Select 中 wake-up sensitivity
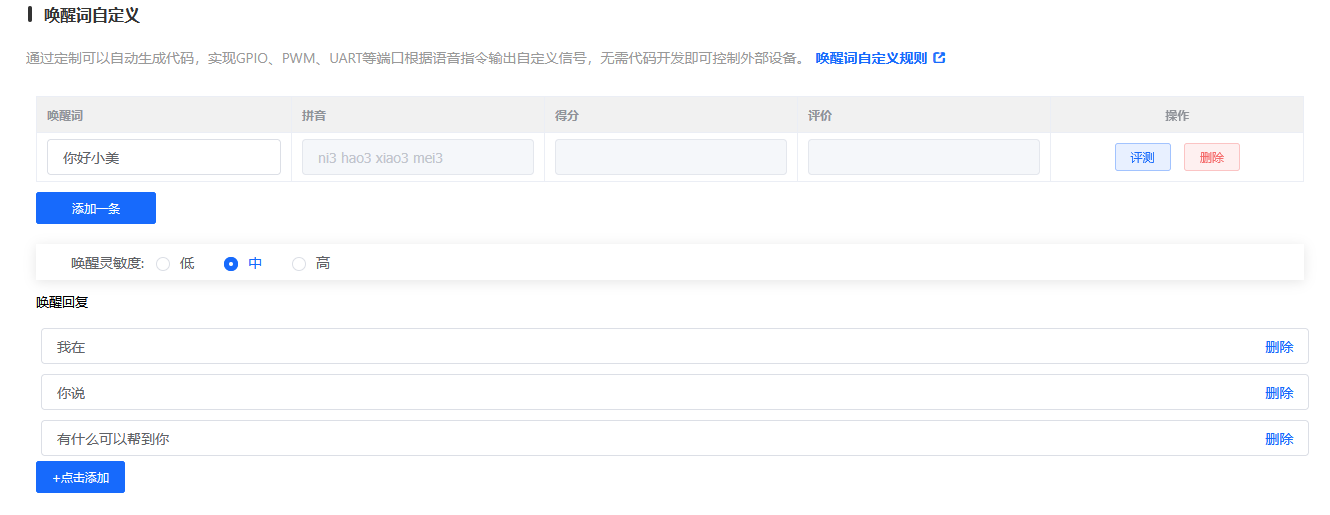Screen dimensions: 1330x515 (x=231, y=264)
